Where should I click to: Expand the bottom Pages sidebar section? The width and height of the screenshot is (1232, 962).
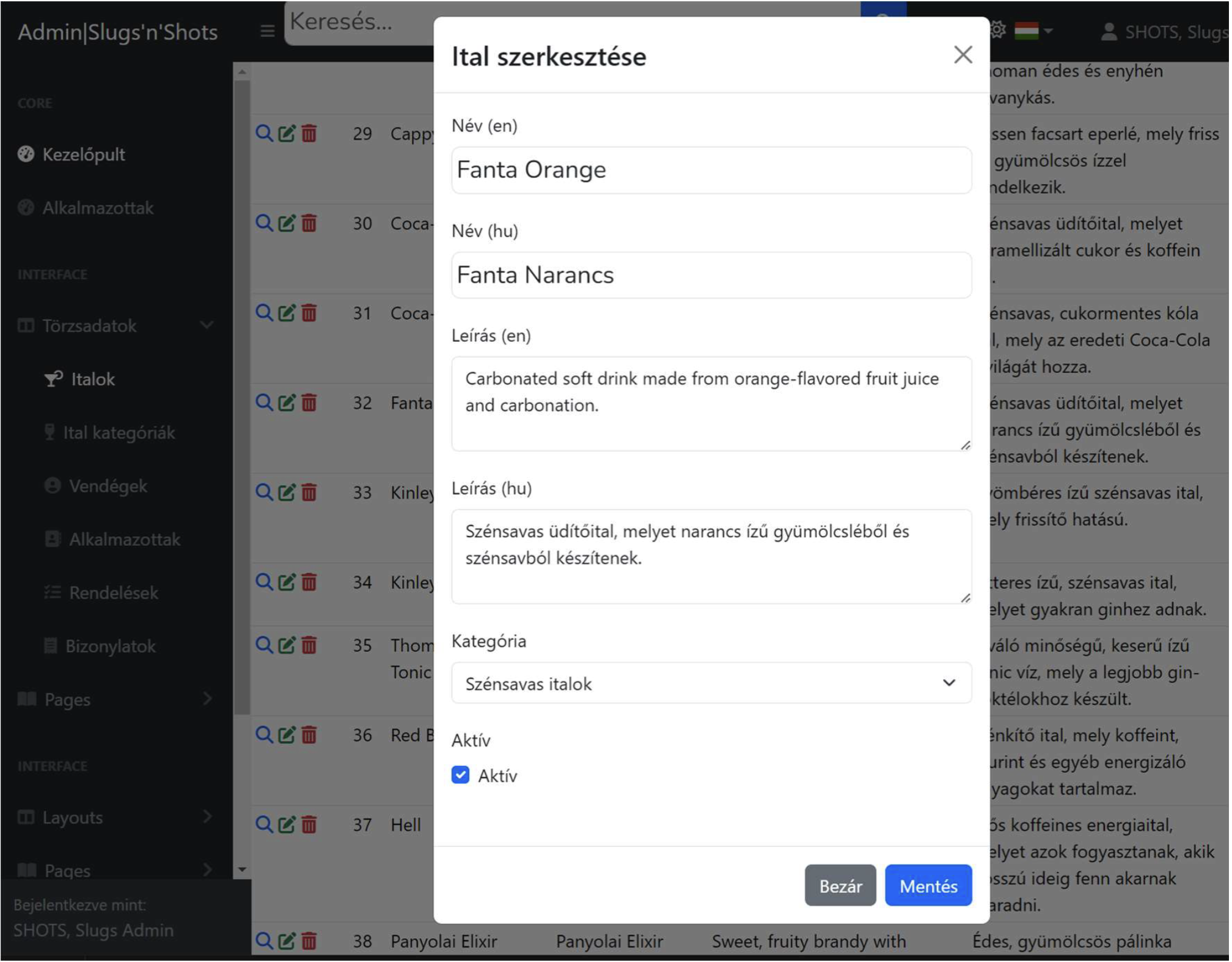pos(116,871)
